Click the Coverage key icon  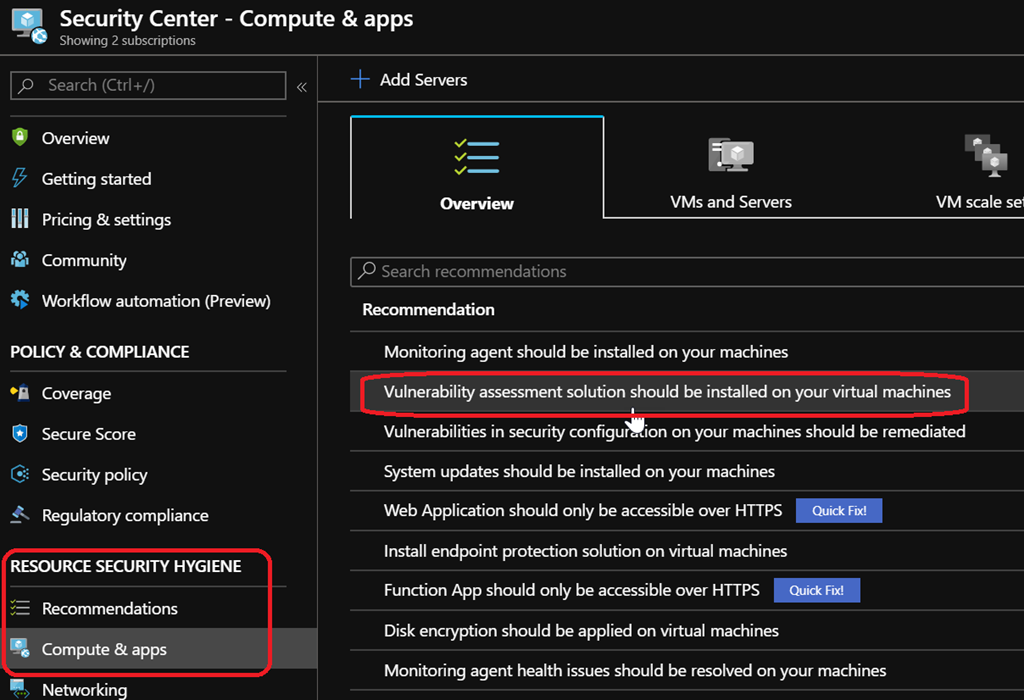(20, 393)
